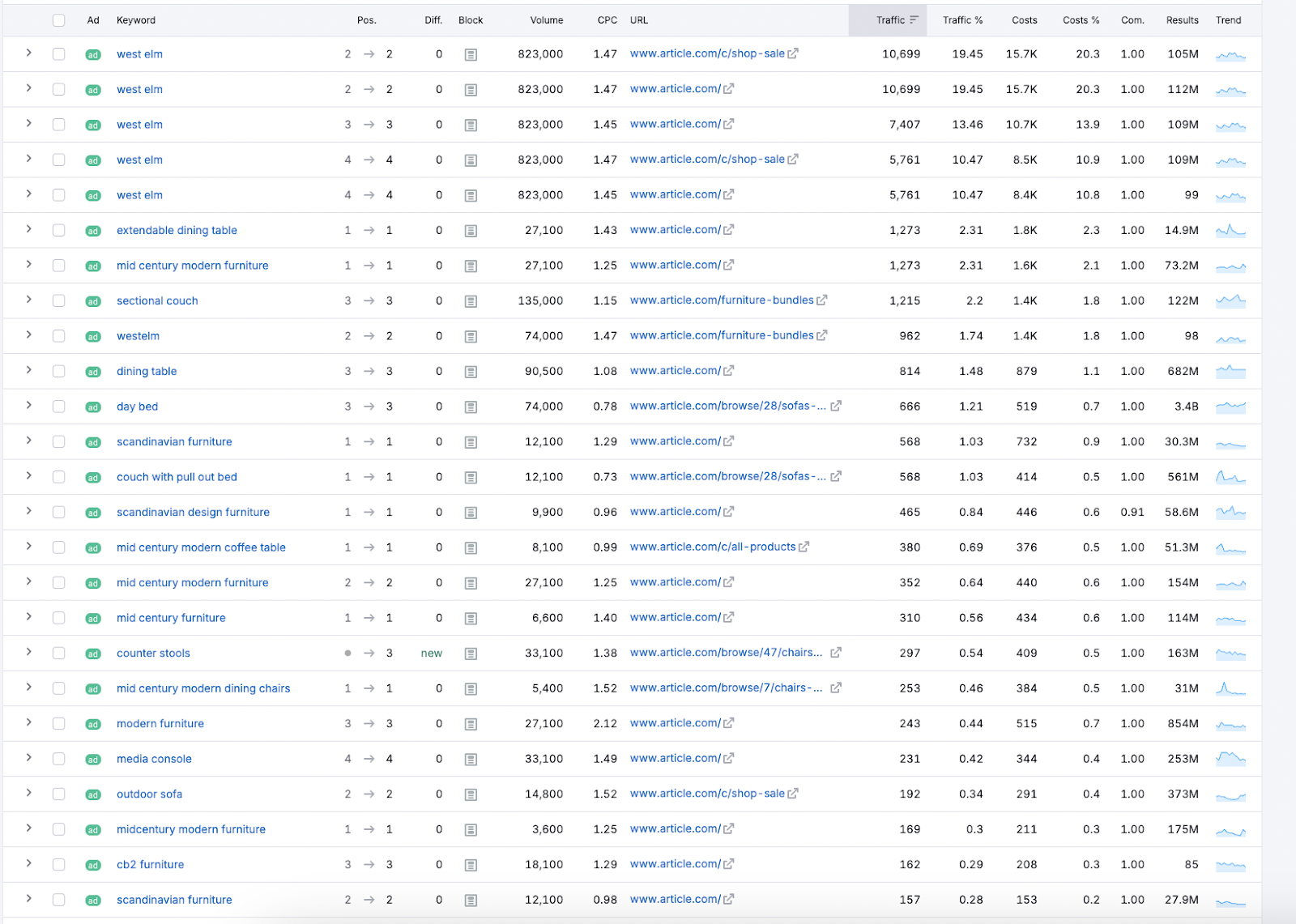Tick checkbox for day bed keyword

[x=58, y=407]
